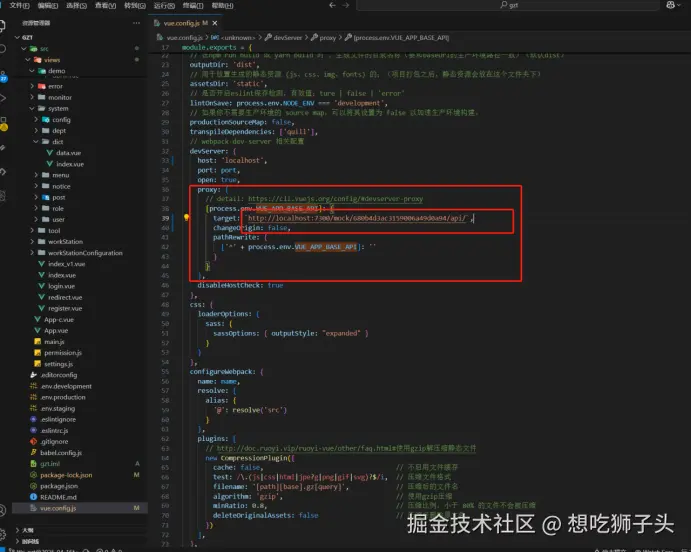
Task: Collapse the views folder
Action: (x=28, y=60)
